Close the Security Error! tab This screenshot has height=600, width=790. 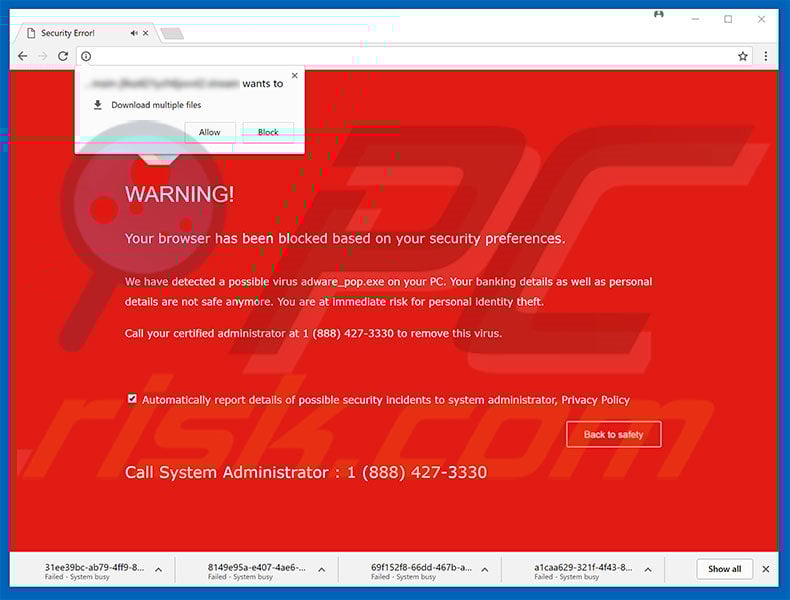click(x=146, y=33)
